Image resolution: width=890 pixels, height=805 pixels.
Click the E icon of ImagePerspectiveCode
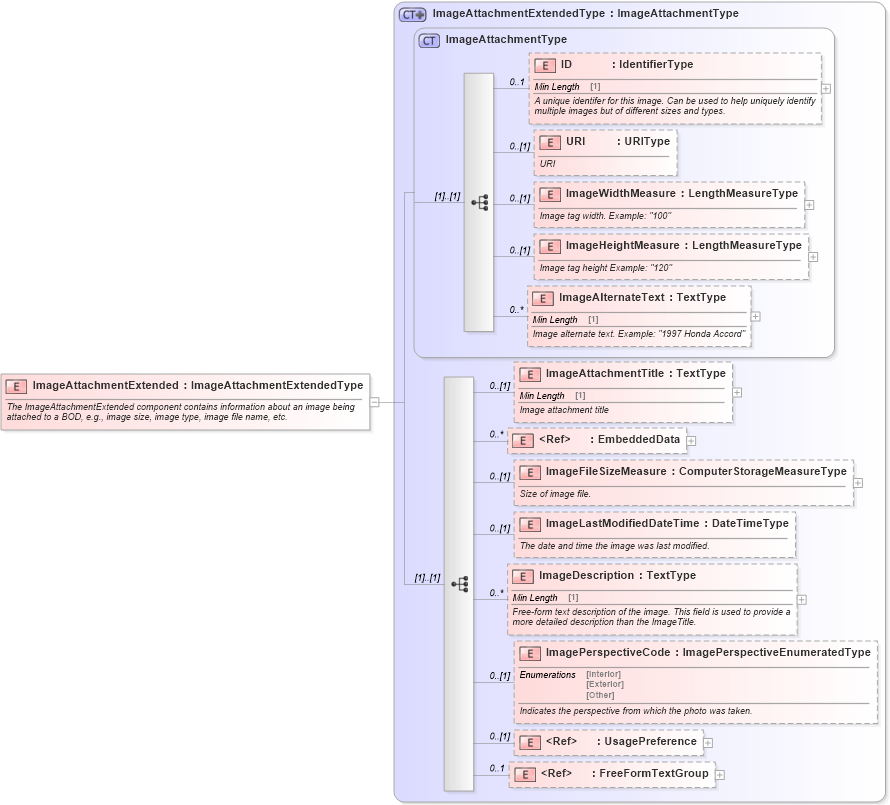[529, 653]
